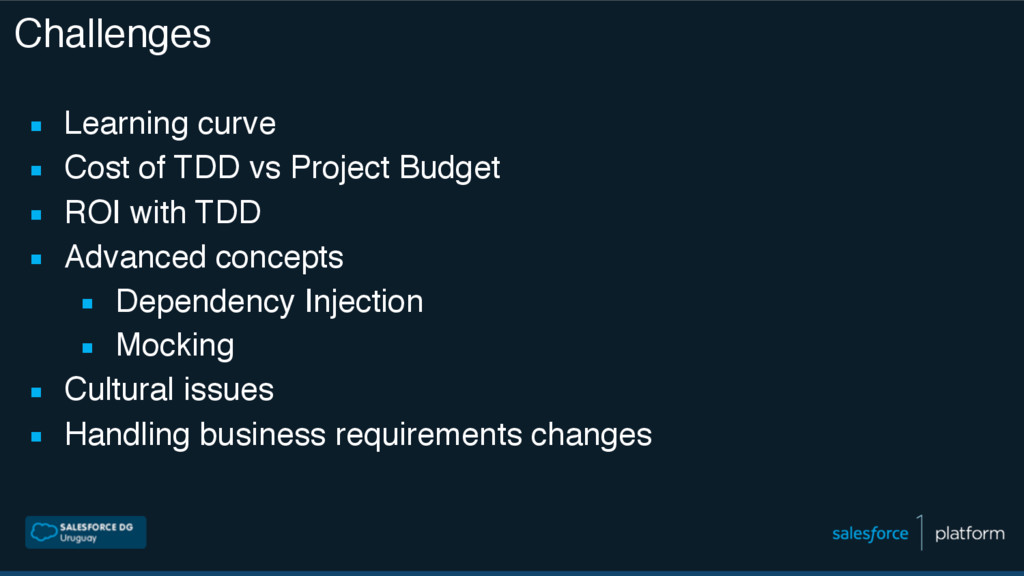Click the Cost of TDD vs Project Budget line
Viewport: 1024px width, 576px height.
282,168
